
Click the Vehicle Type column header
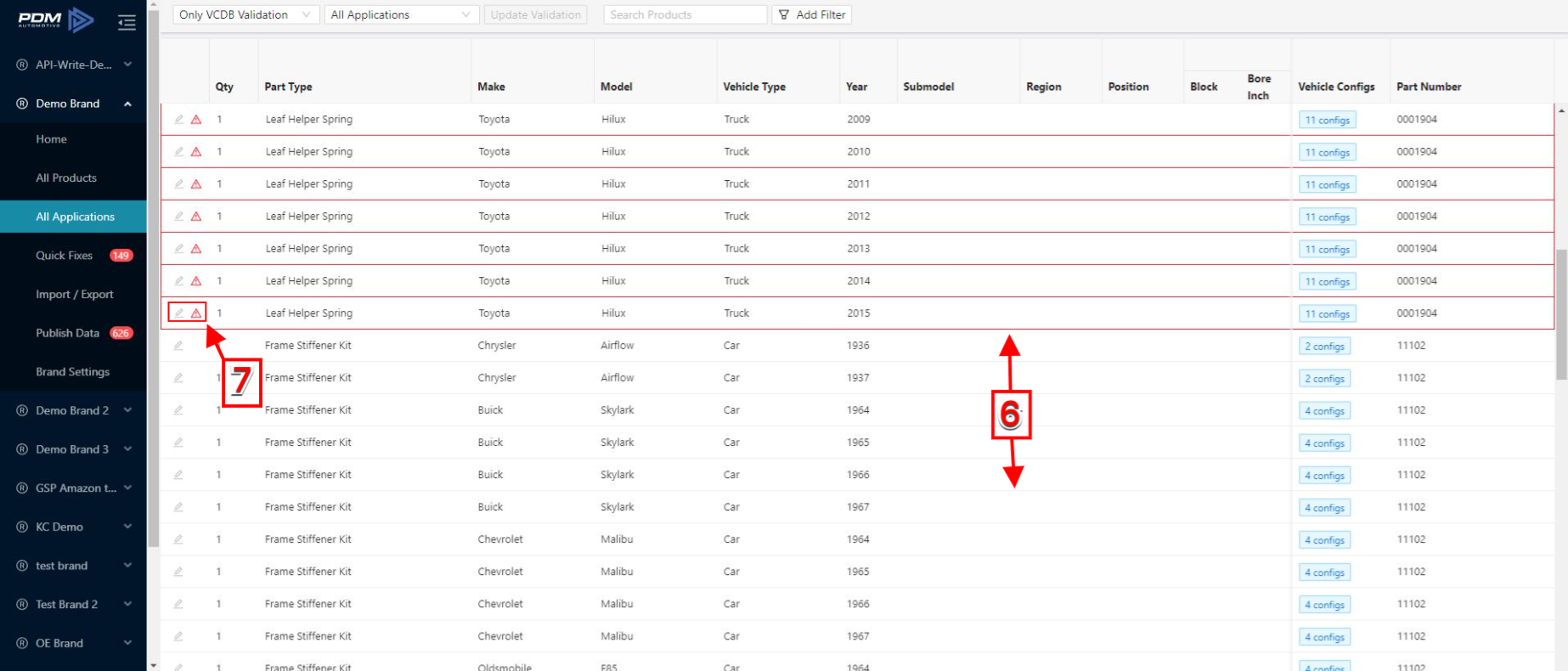(x=754, y=87)
